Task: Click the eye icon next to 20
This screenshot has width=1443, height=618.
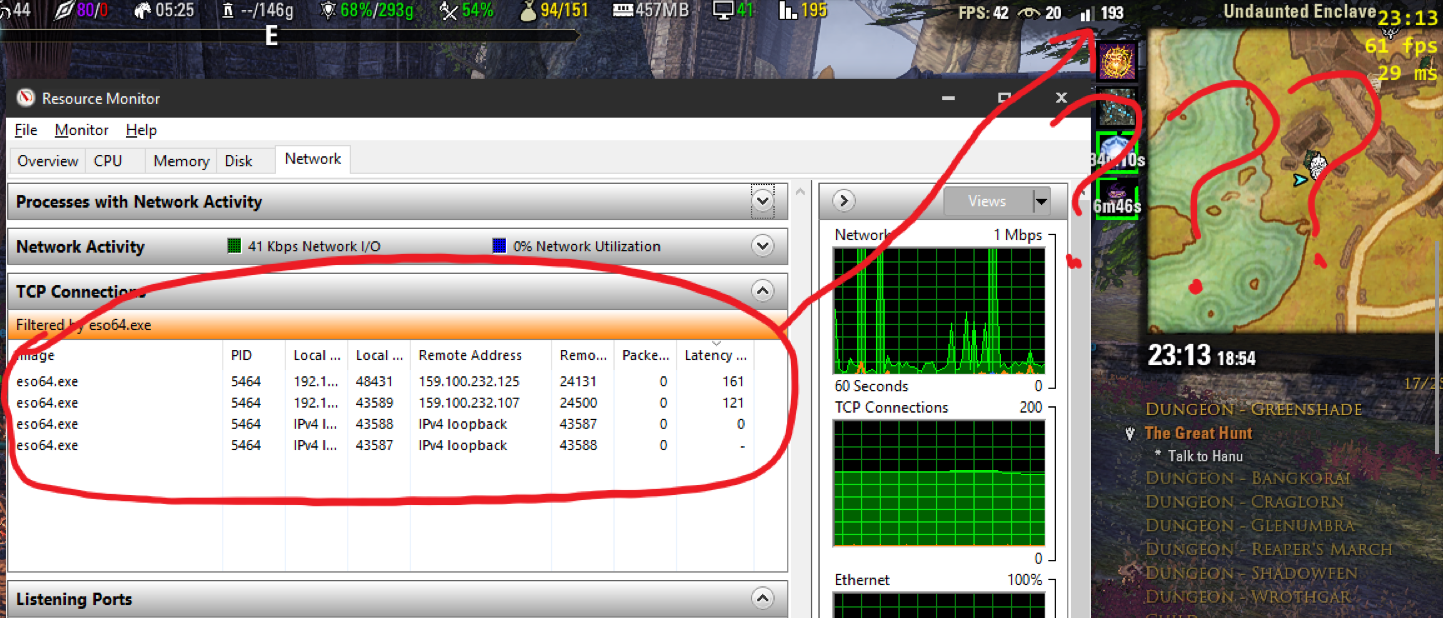Action: (x=1028, y=13)
